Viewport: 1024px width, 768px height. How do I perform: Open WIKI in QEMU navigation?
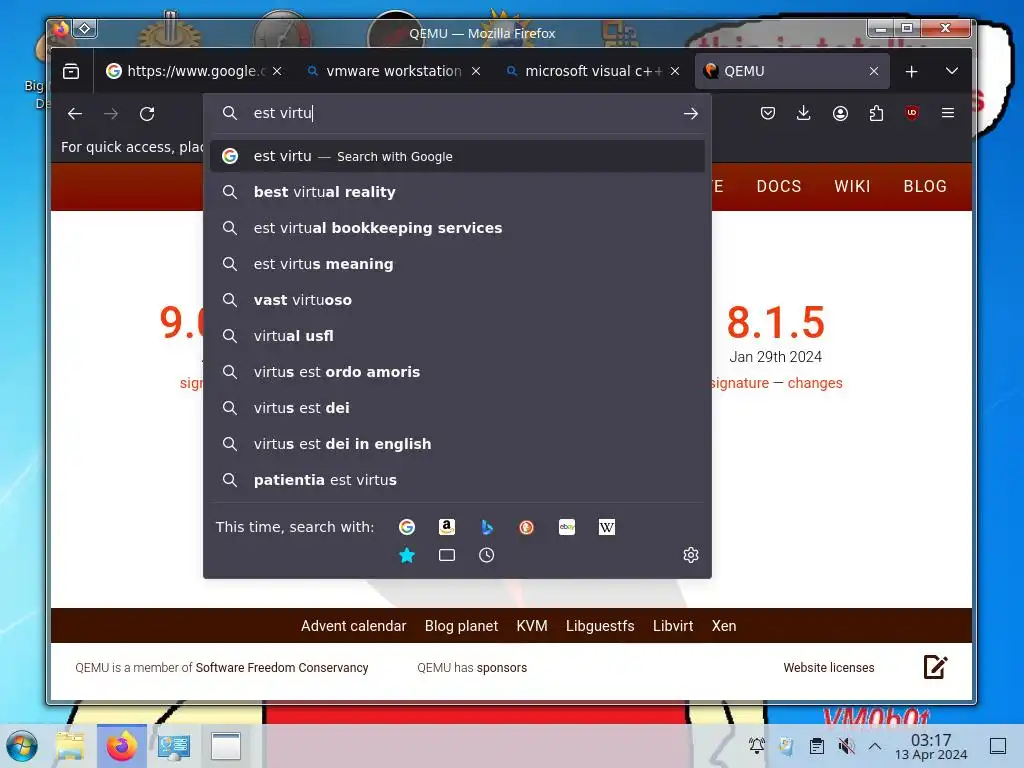[x=852, y=186]
